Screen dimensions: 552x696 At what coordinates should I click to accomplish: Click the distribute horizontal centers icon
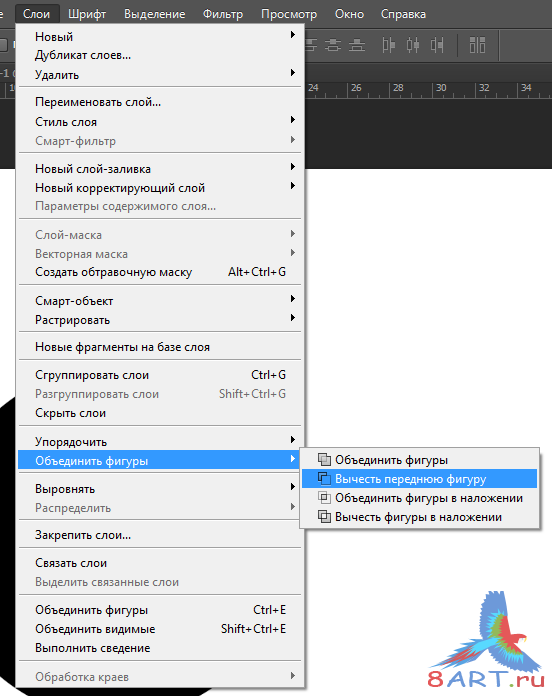click(413, 45)
